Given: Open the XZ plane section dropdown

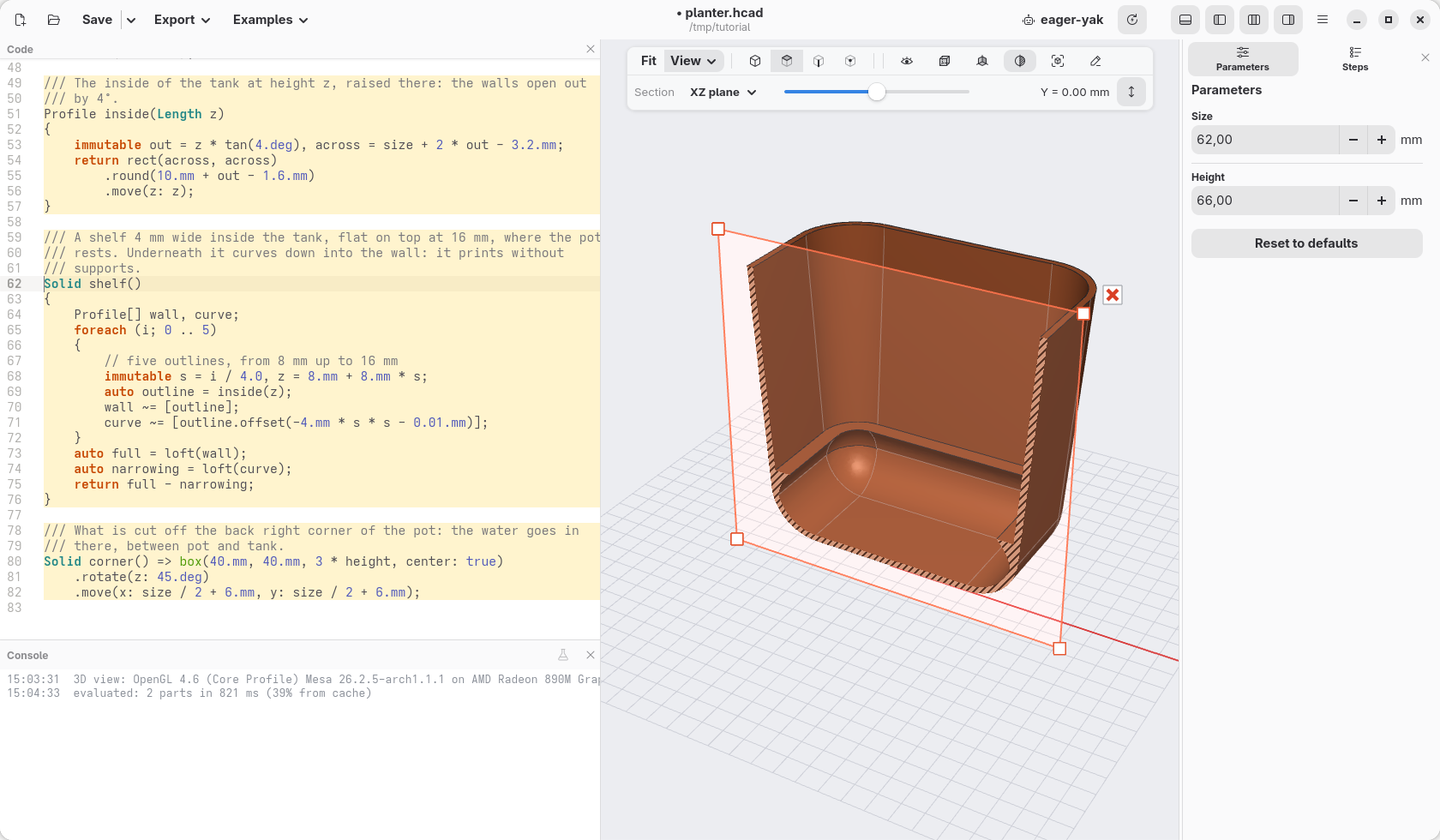Looking at the screenshot, I should click(x=723, y=93).
